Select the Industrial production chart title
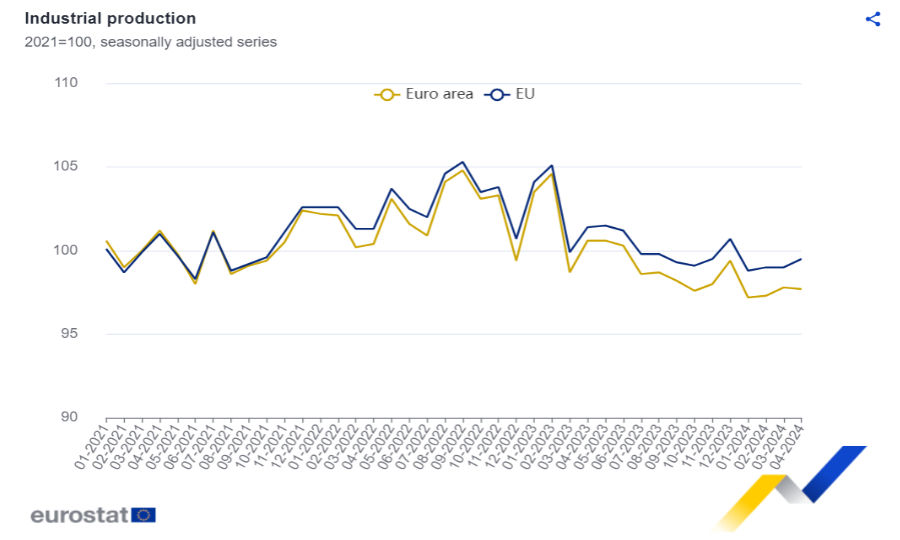 click(110, 19)
